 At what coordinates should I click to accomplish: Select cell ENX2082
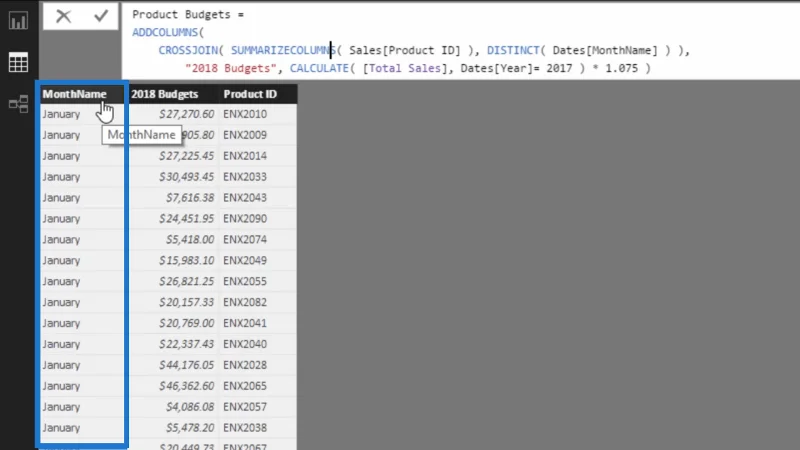(245, 302)
